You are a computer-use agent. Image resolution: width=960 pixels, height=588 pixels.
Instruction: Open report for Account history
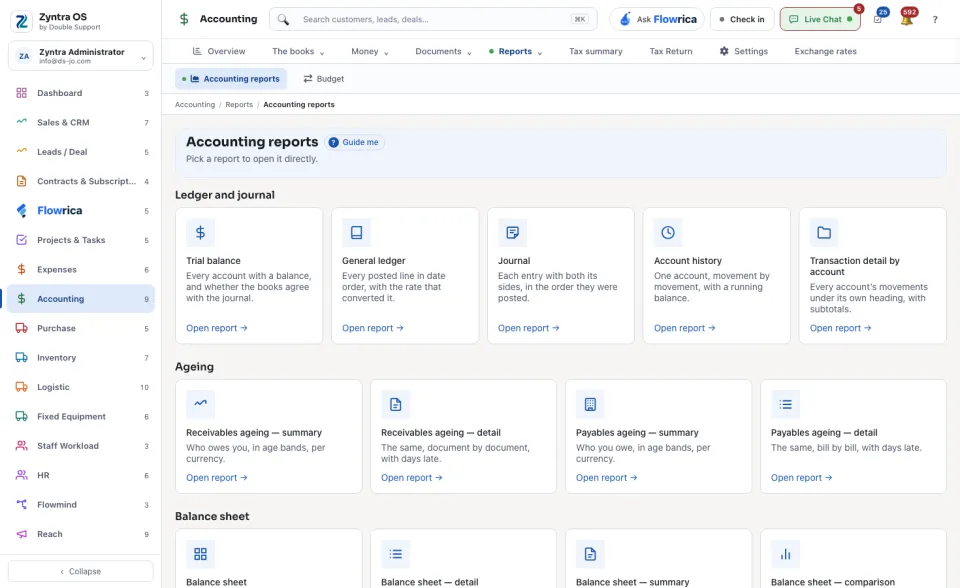pyautogui.click(x=684, y=328)
